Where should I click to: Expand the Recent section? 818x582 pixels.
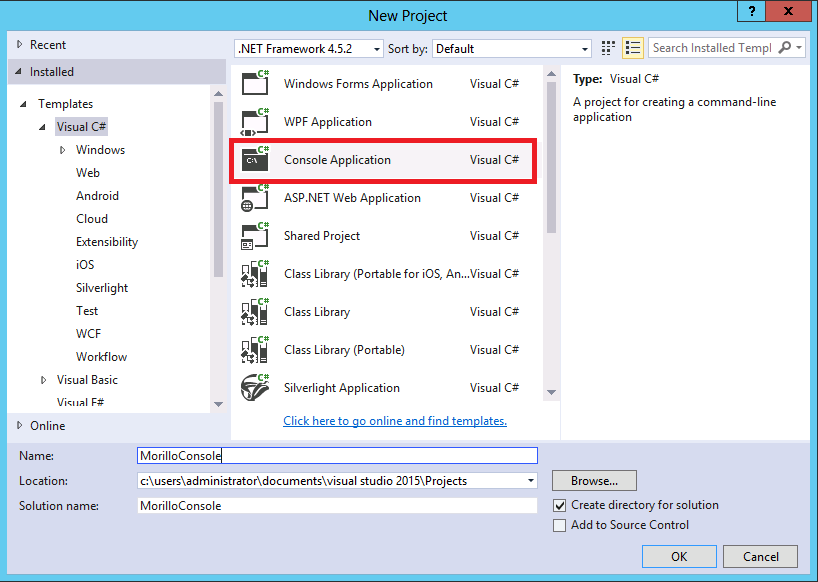pyautogui.click(x=20, y=44)
